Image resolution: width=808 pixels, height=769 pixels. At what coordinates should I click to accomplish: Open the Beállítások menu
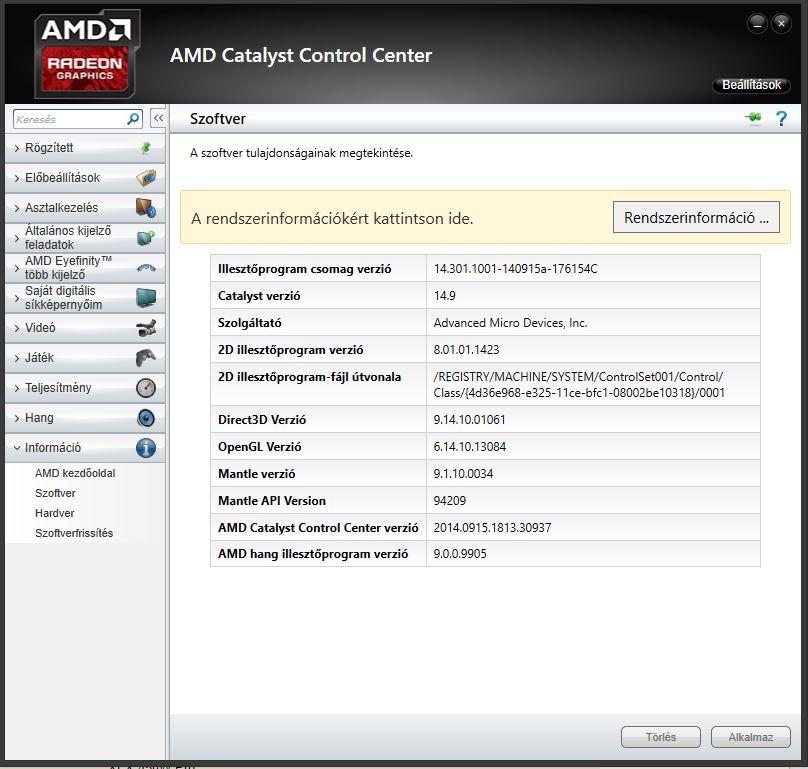pyautogui.click(x=751, y=85)
